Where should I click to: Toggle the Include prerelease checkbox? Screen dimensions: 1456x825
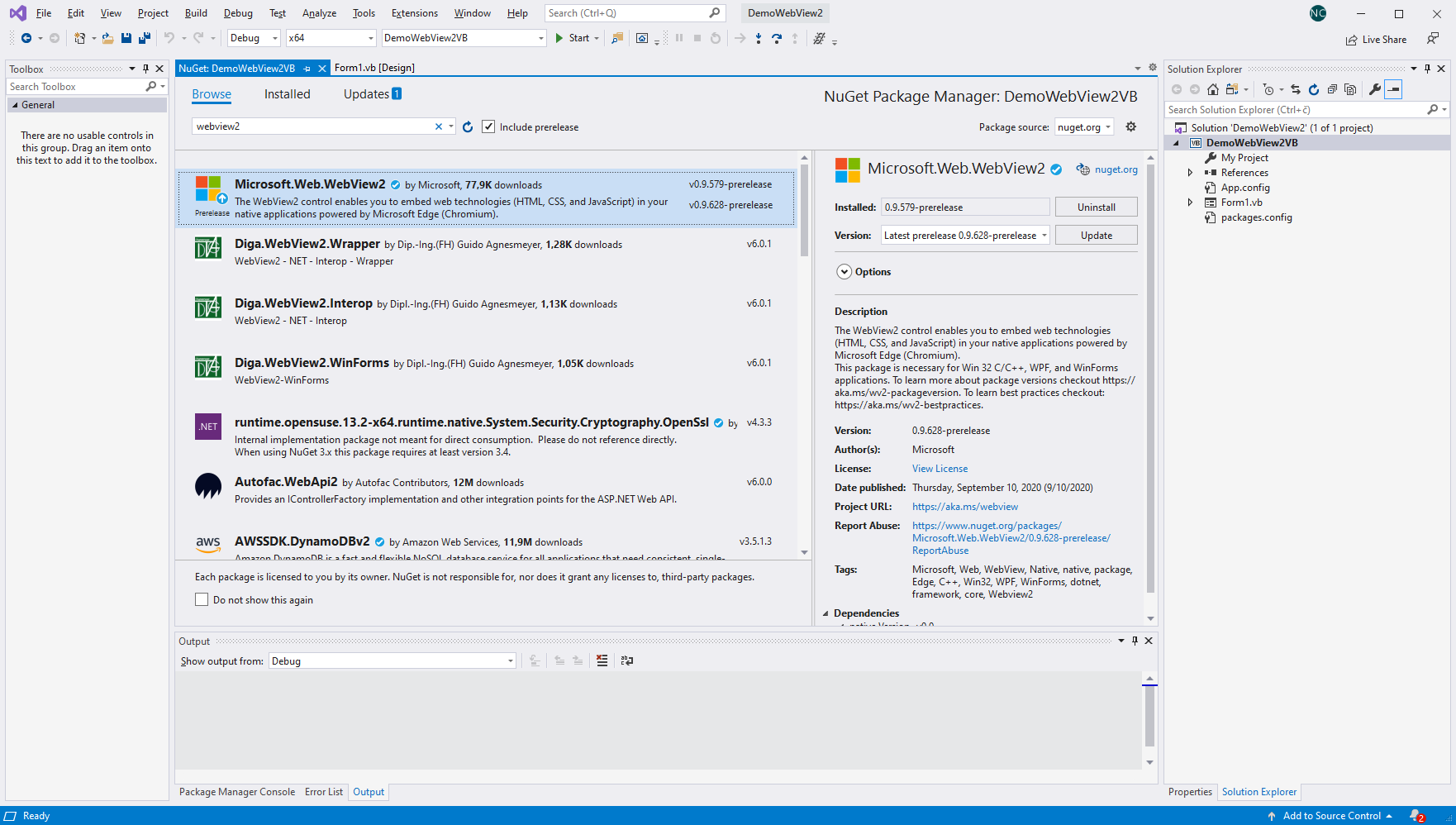pos(488,126)
